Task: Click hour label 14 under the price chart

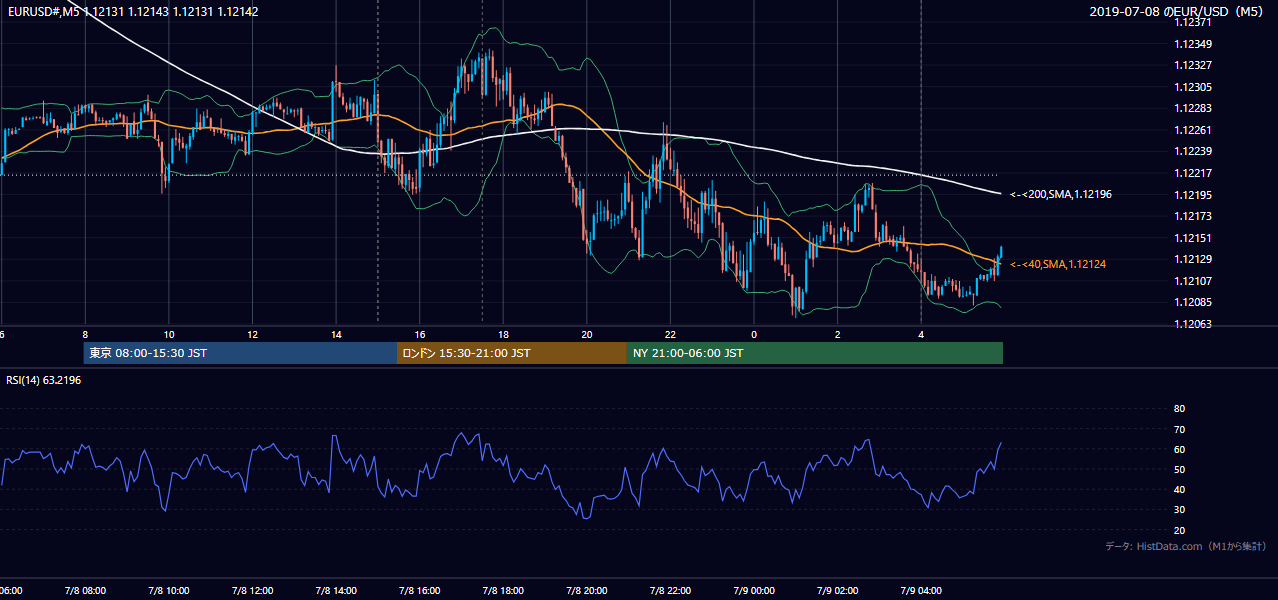Action: pos(336,334)
